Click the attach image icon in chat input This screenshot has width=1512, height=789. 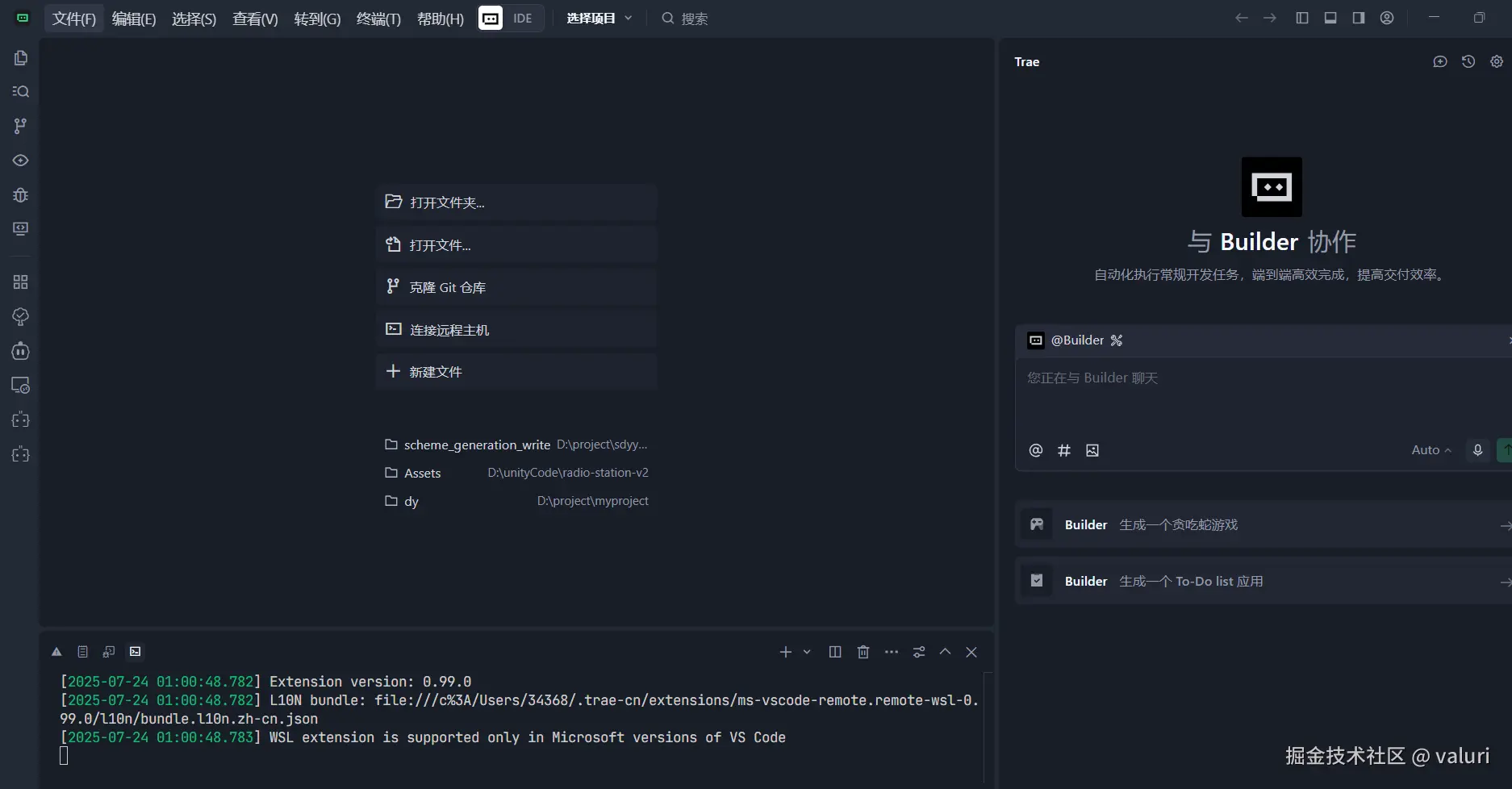[1092, 450]
